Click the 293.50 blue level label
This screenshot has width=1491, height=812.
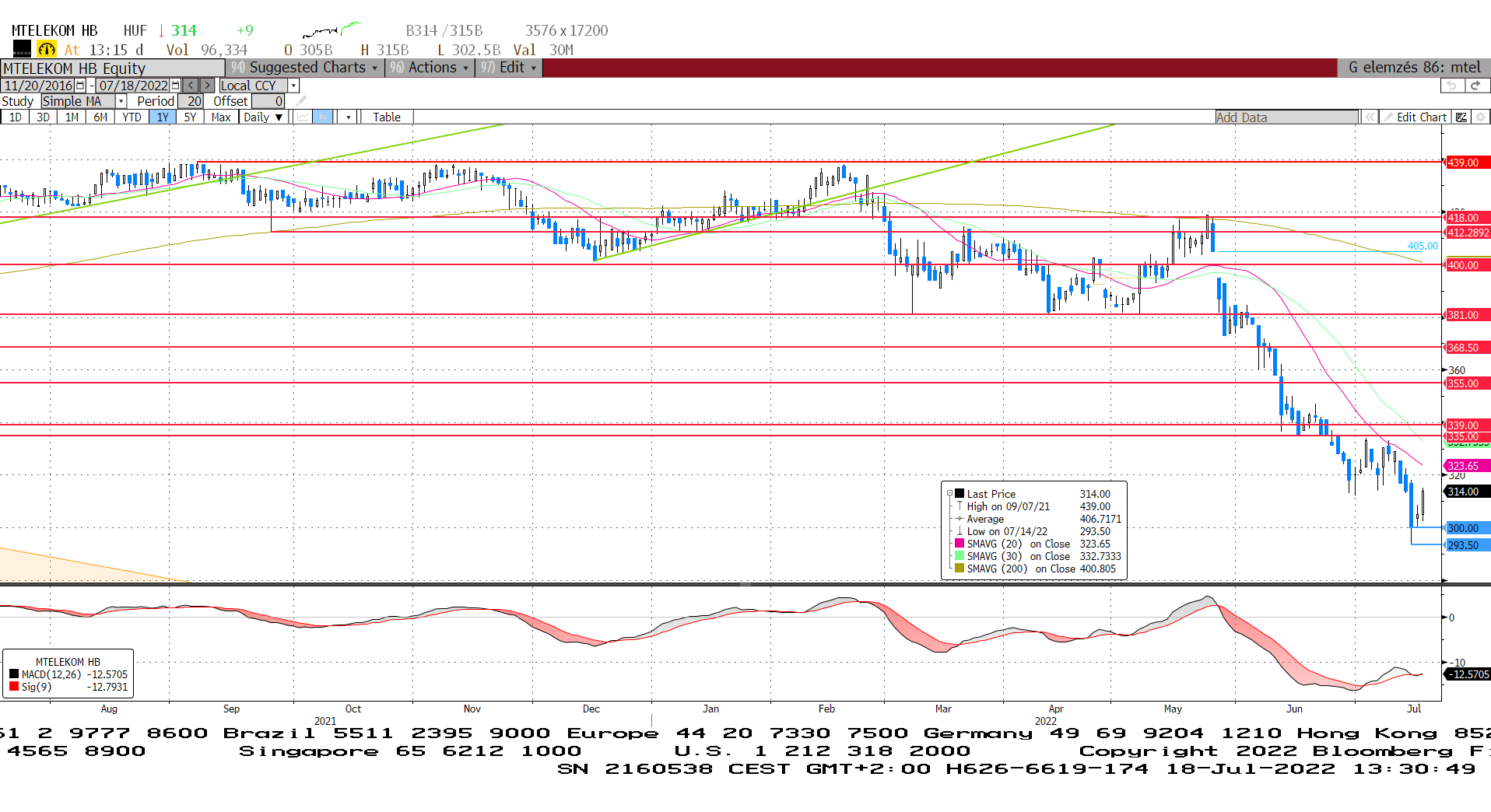point(1468,545)
